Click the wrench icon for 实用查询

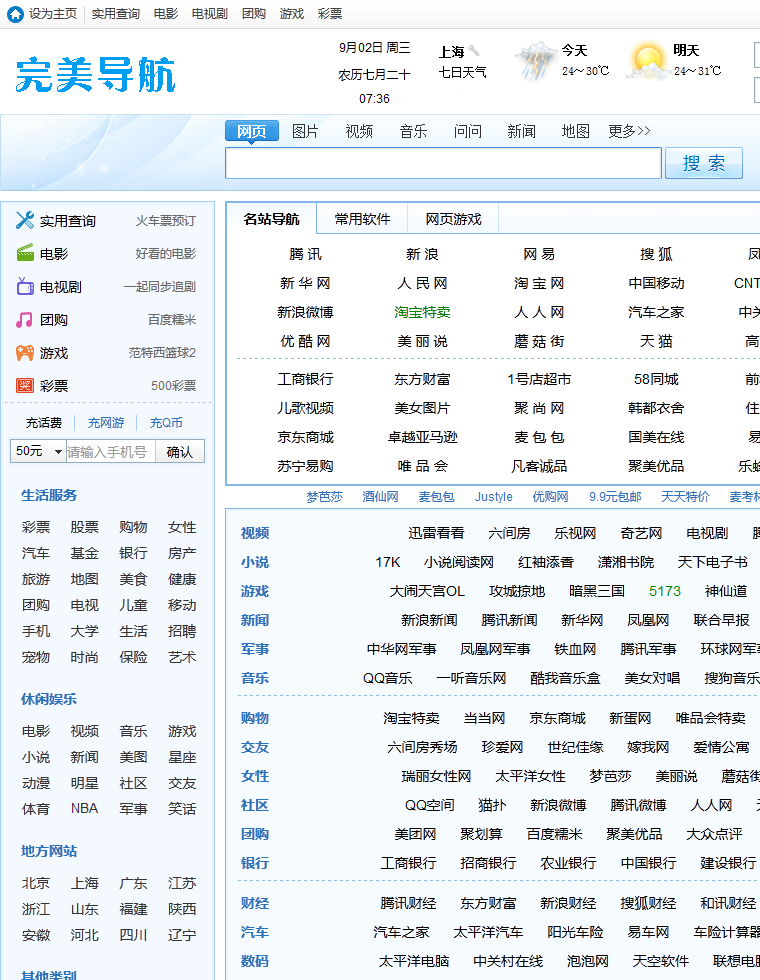coord(25,221)
